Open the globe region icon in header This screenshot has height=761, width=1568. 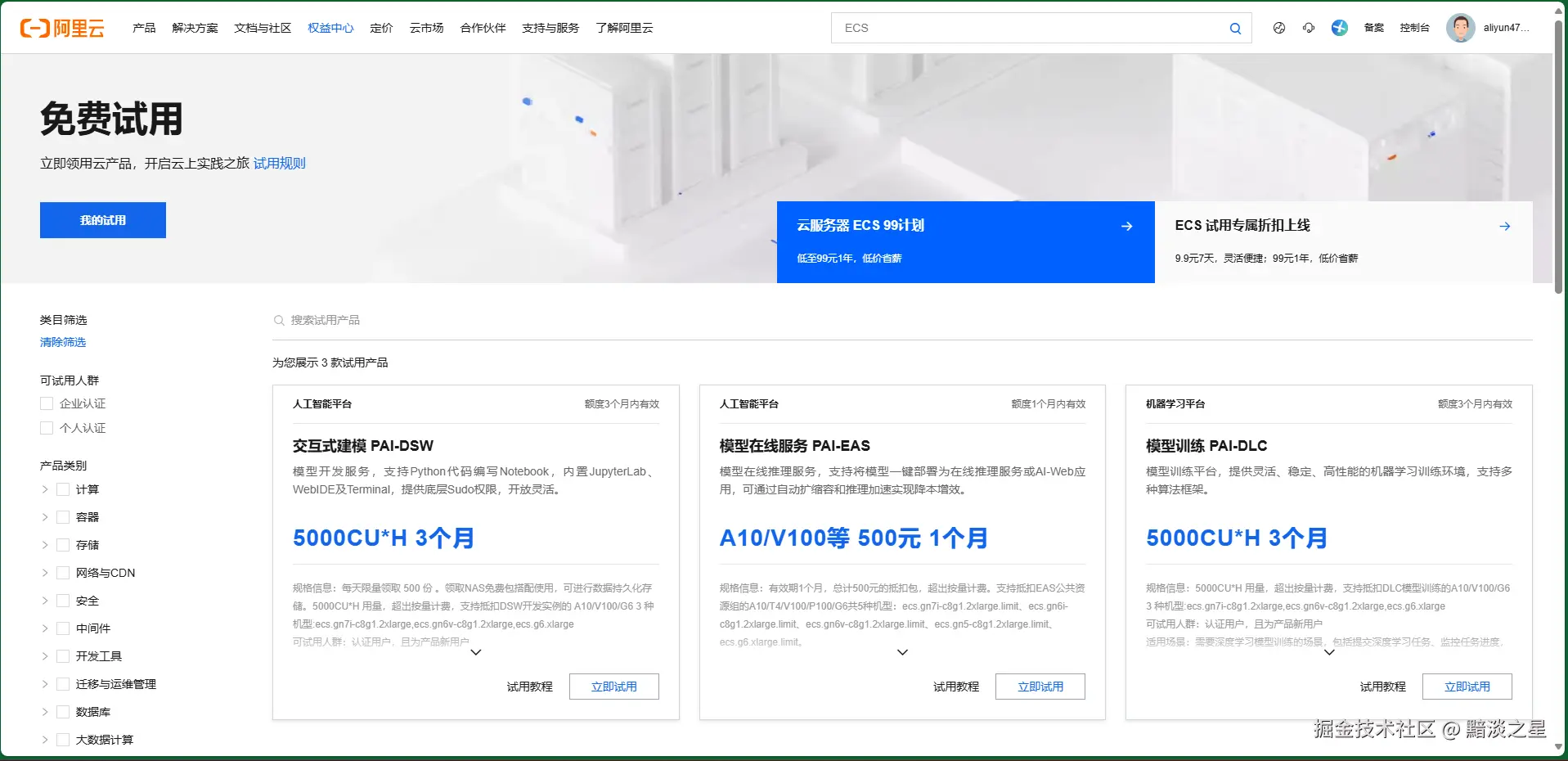coord(1279,28)
